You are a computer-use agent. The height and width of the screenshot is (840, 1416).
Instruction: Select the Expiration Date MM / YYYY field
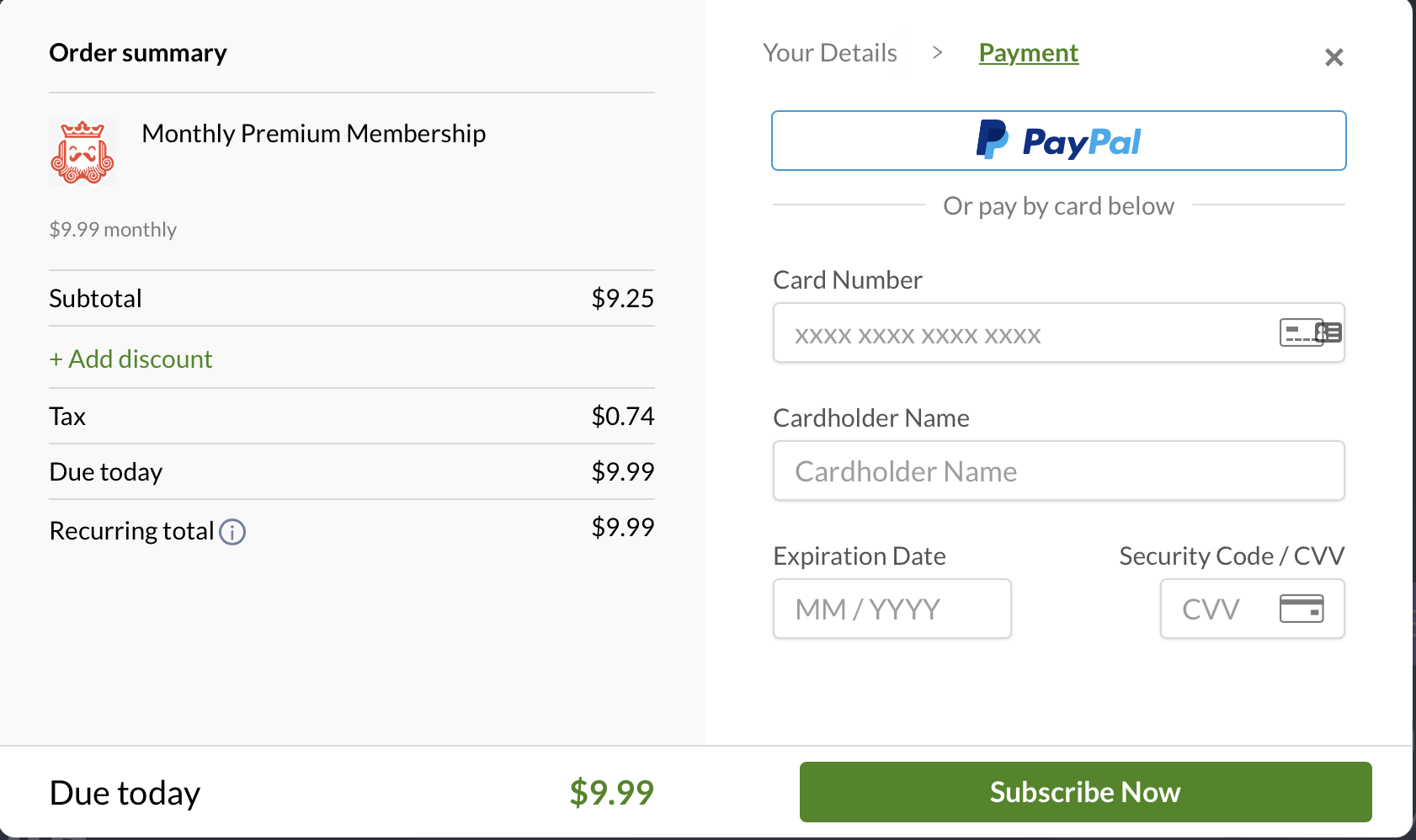pos(892,609)
